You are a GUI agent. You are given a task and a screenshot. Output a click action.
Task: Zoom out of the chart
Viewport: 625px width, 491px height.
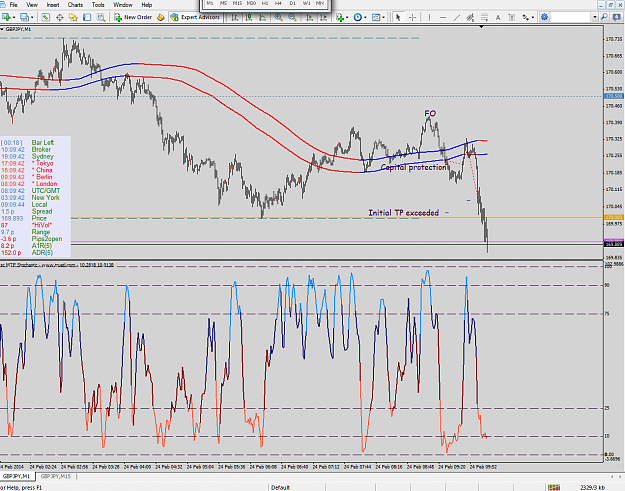coord(292,17)
